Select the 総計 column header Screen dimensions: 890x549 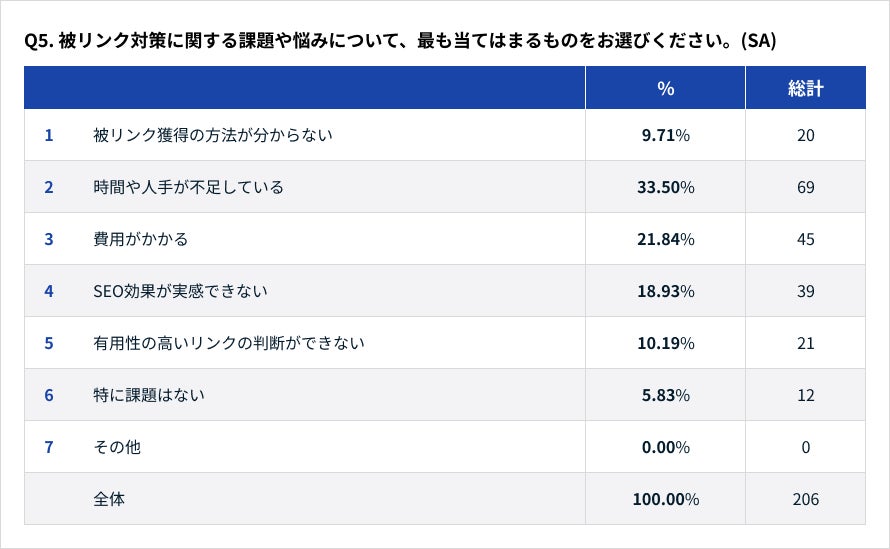coord(805,88)
